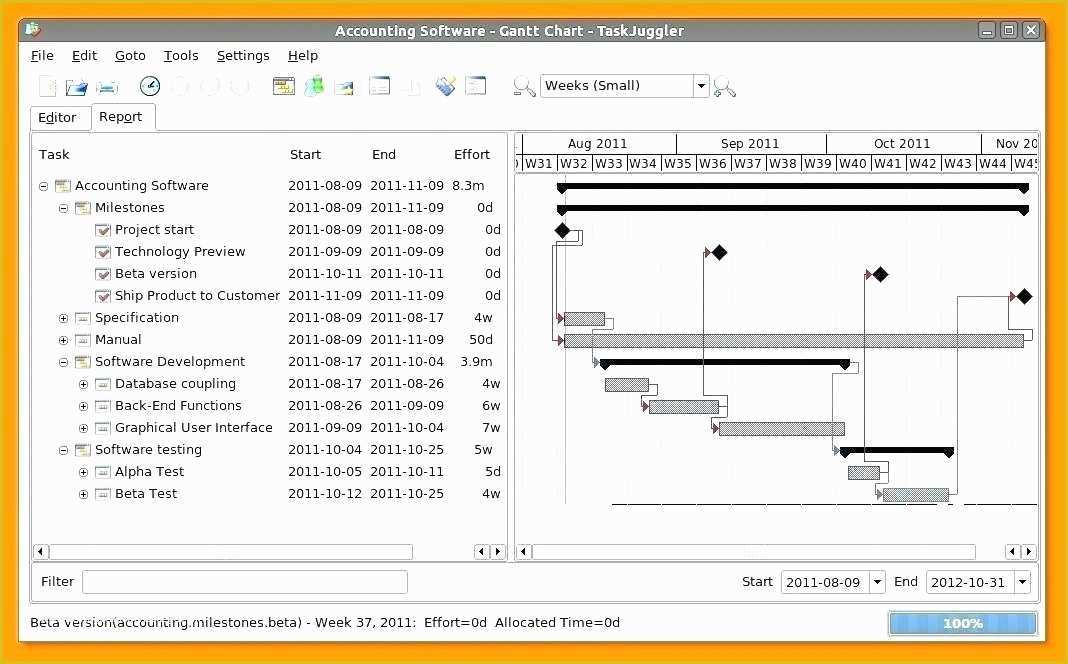Click the Graphical User Interface Gantt bar
This screenshot has height=664, width=1068.
click(782, 429)
